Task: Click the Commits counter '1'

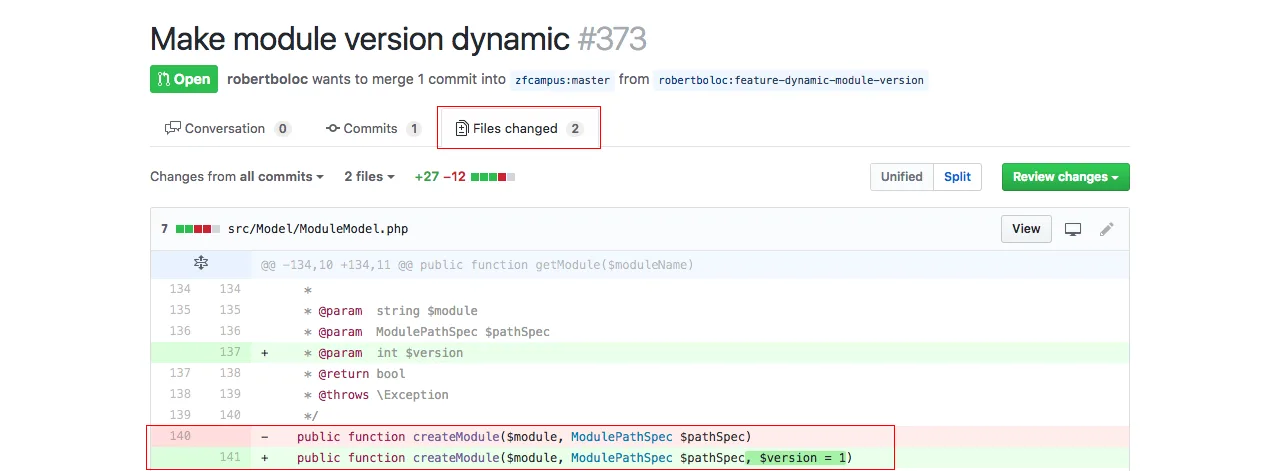Action: tap(414, 129)
